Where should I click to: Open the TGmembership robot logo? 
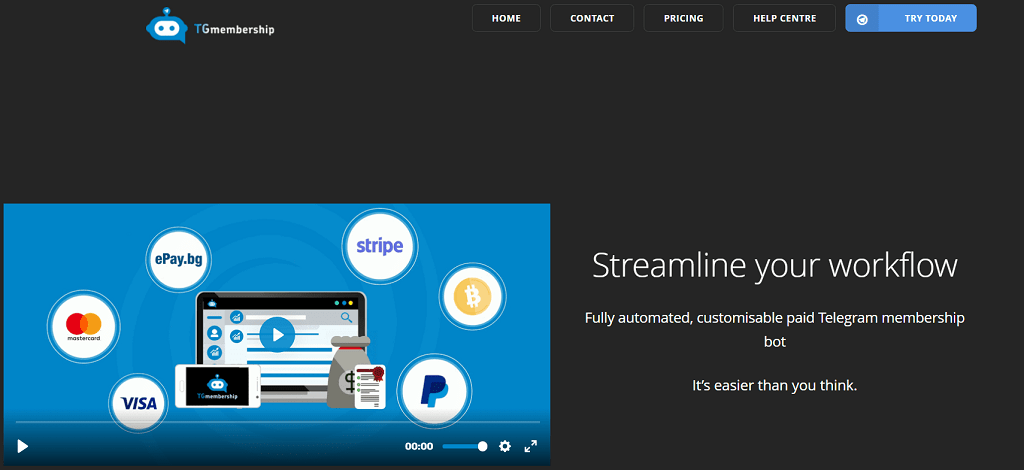tap(210, 25)
